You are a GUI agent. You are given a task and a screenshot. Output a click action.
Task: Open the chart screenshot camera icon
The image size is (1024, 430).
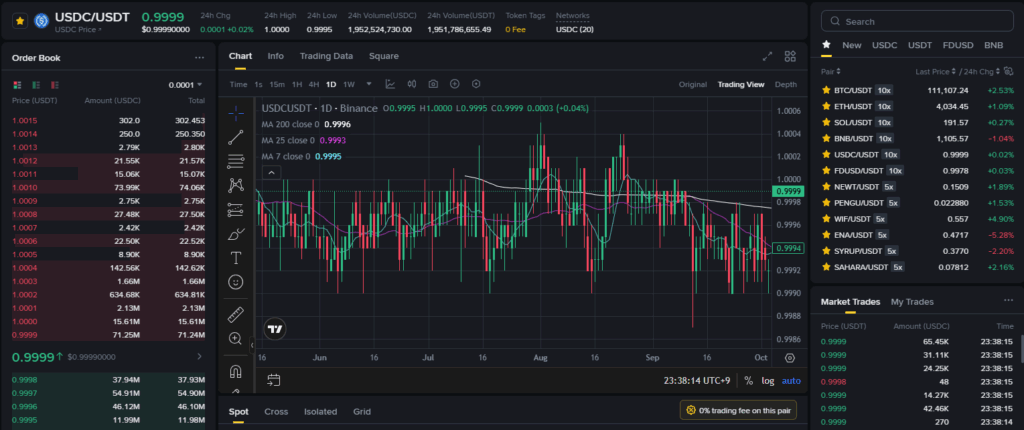[x=433, y=84]
